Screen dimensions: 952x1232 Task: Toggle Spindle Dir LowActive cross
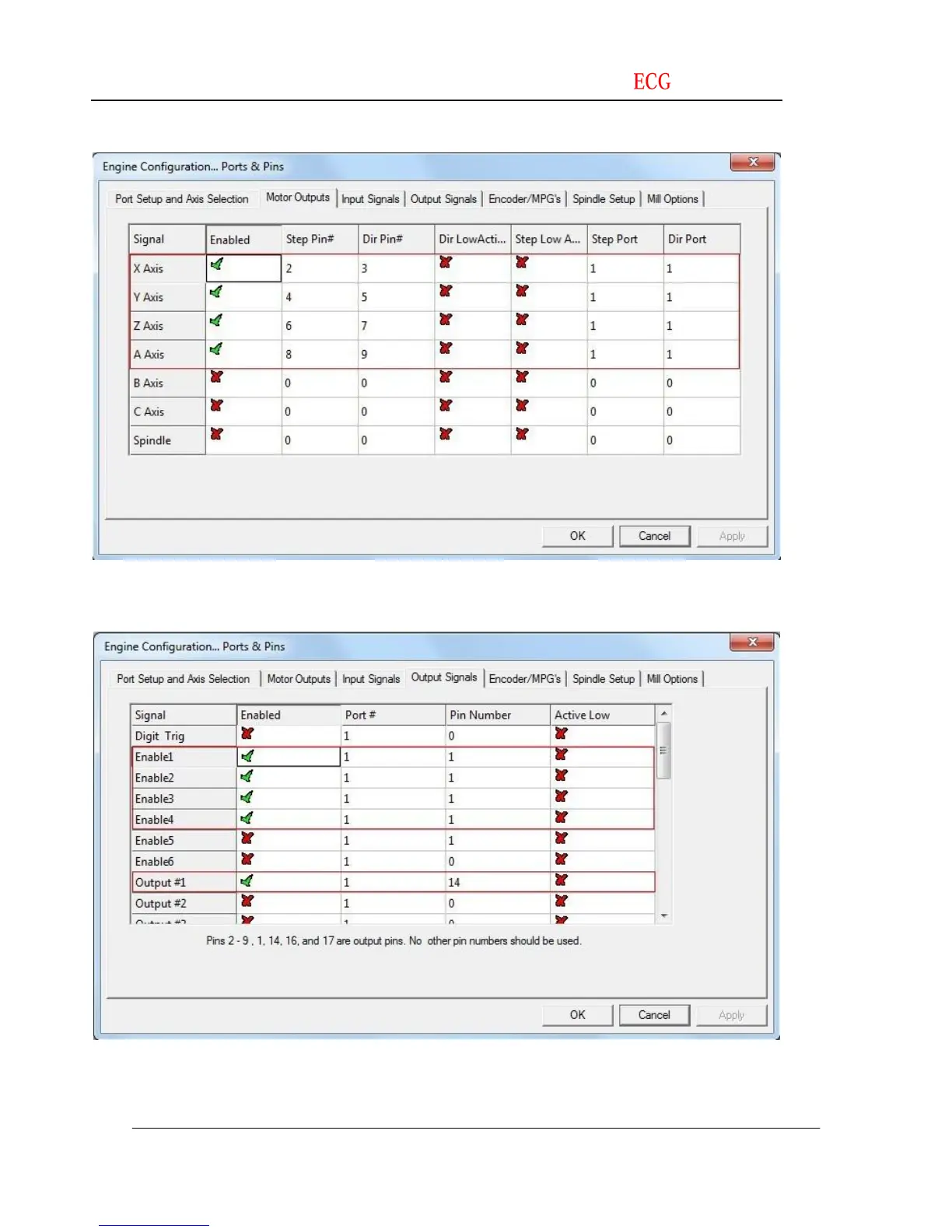point(446,433)
